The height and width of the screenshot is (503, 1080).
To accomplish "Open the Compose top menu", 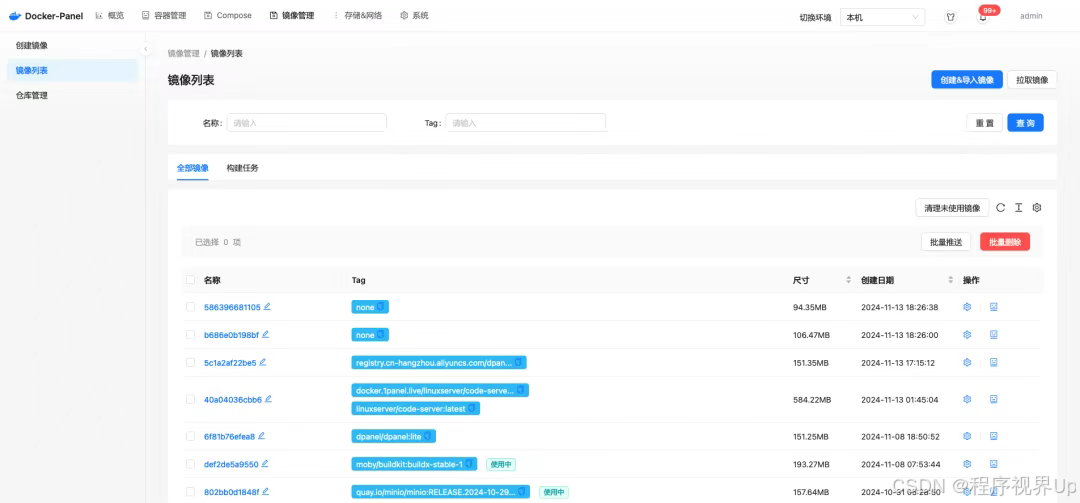I will [228, 15].
